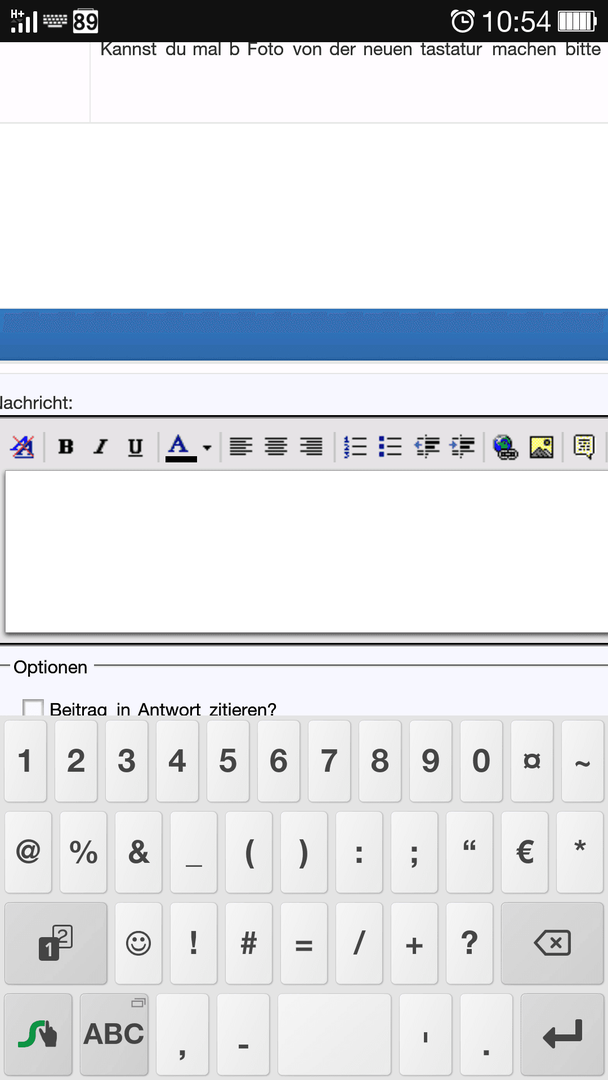Tap the opening parenthesis key
Screen dimensions: 608x1080
pyautogui.click(x=249, y=852)
